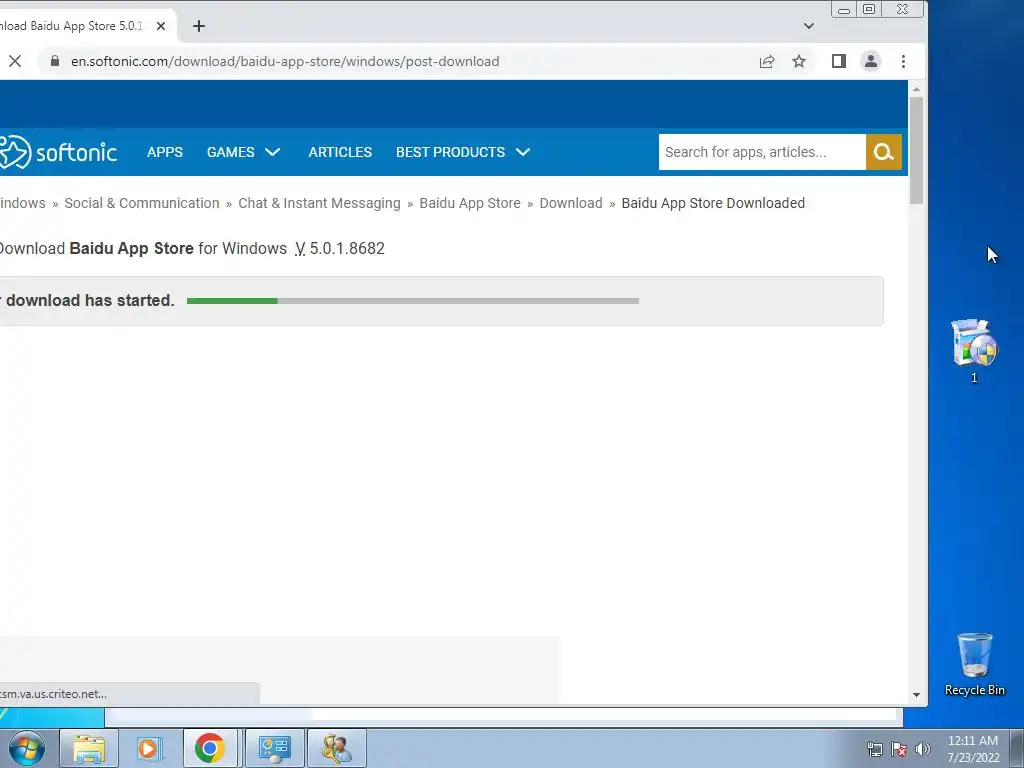Click the Softonic logo
This screenshot has width=1024, height=768.
coord(58,152)
